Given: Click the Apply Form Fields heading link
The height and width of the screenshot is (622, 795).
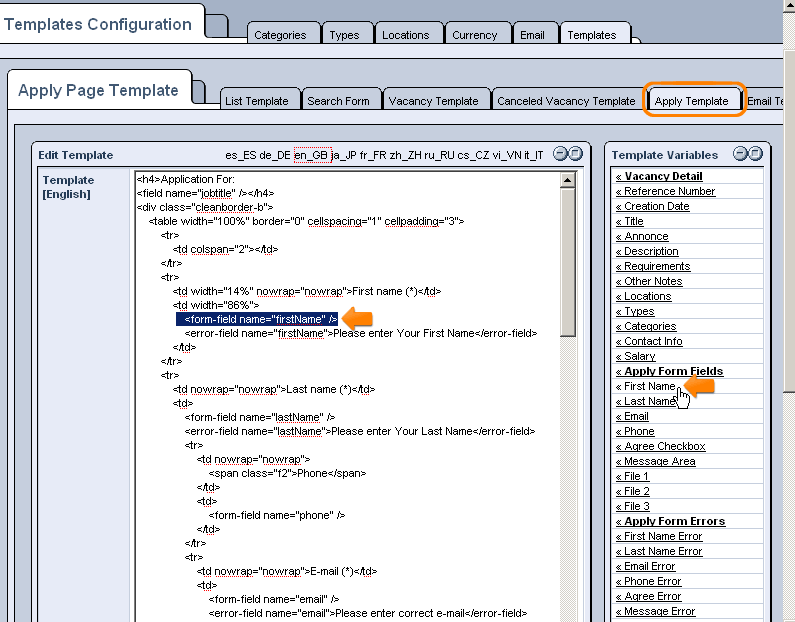Looking at the screenshot, I should pos(669,371).
